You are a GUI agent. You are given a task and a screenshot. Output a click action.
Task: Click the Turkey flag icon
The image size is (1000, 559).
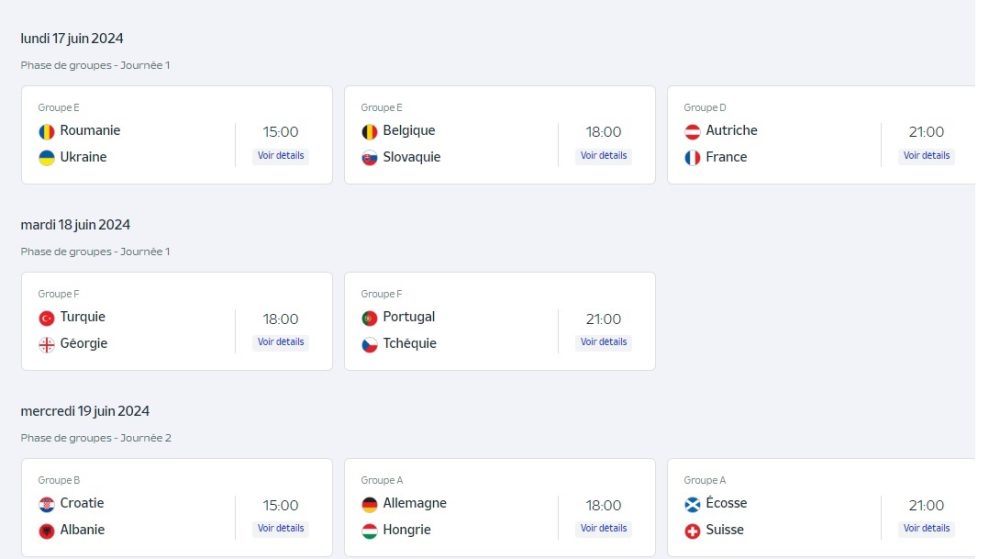point(47,317)
